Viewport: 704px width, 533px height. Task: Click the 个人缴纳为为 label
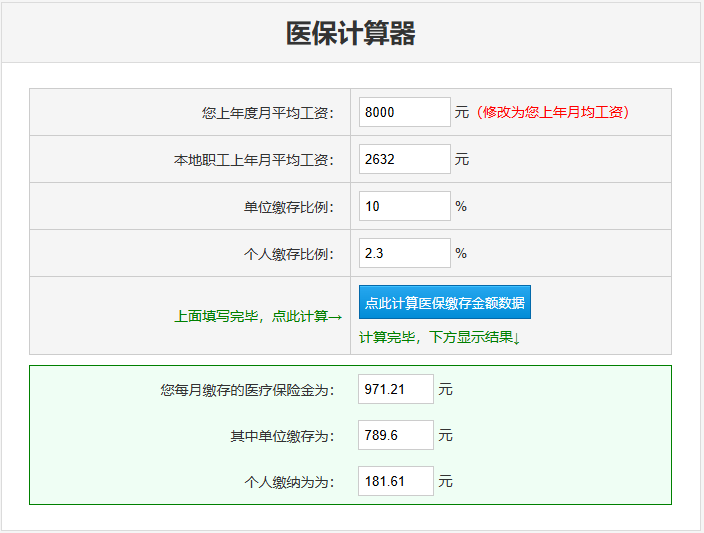pyautogui.click(x=288, y=482)
